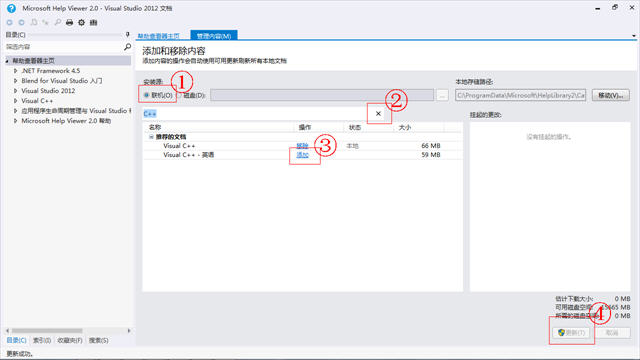This screenshot has height=360, width=640.
Task: Select Blend for Visual Studio 入门 item
Action: tap(62, 81)
